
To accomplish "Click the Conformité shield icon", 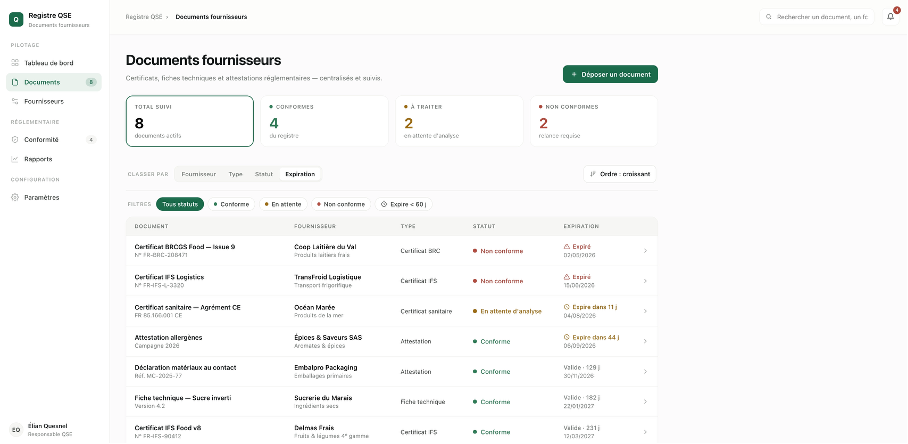I will [x=16, y=140].
